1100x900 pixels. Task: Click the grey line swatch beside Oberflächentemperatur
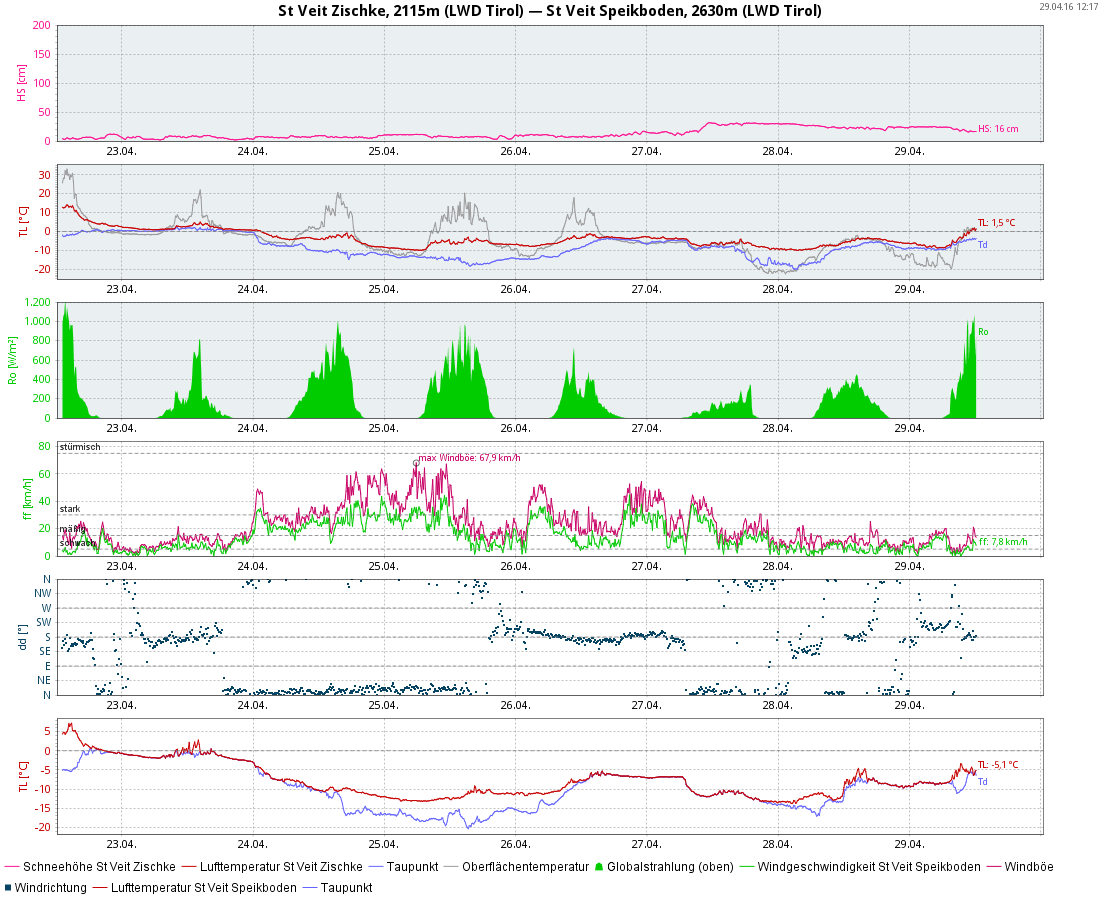(x=450, y=867)
